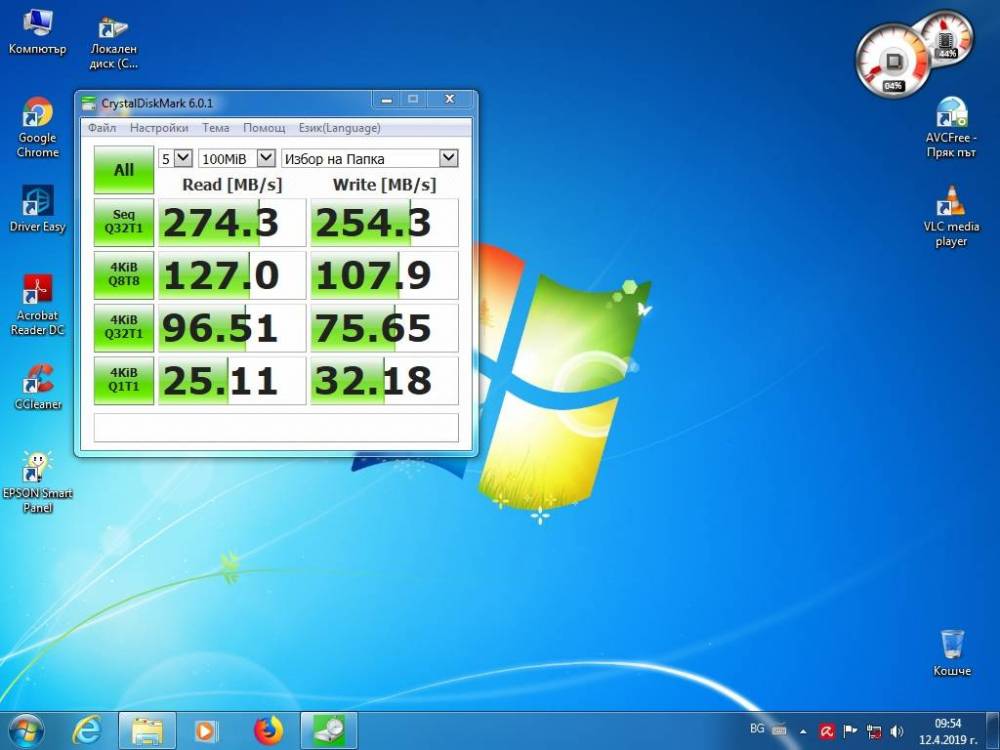This screenshot has height=750, width=1000.
Task: Close the CrystalDiskMark window
Action: (x=449, y=99)
